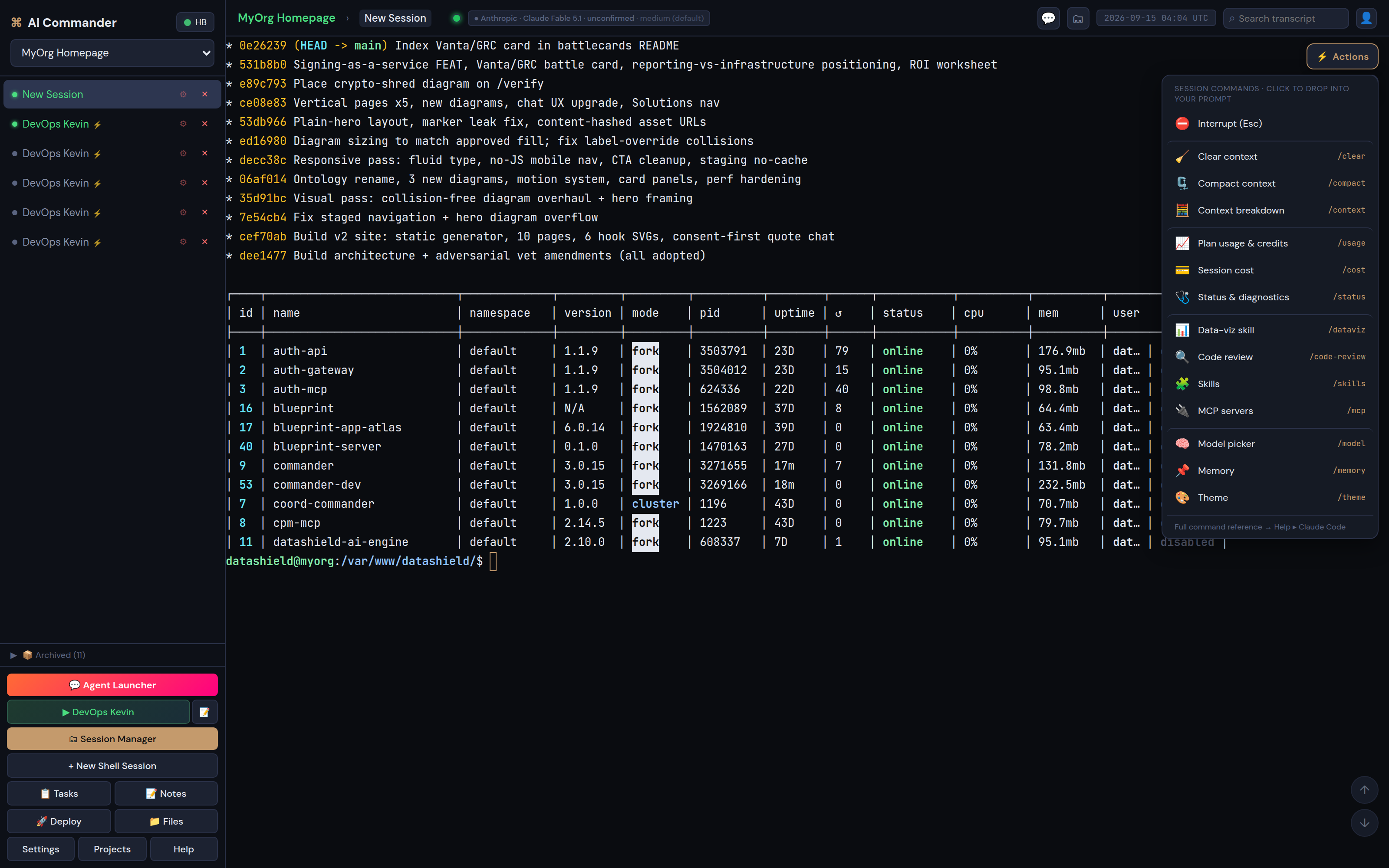This screenshot has height=868, width=1389.
Task: Select MCP servers command
Action: pyautogui.click(x=1270, y=411)
